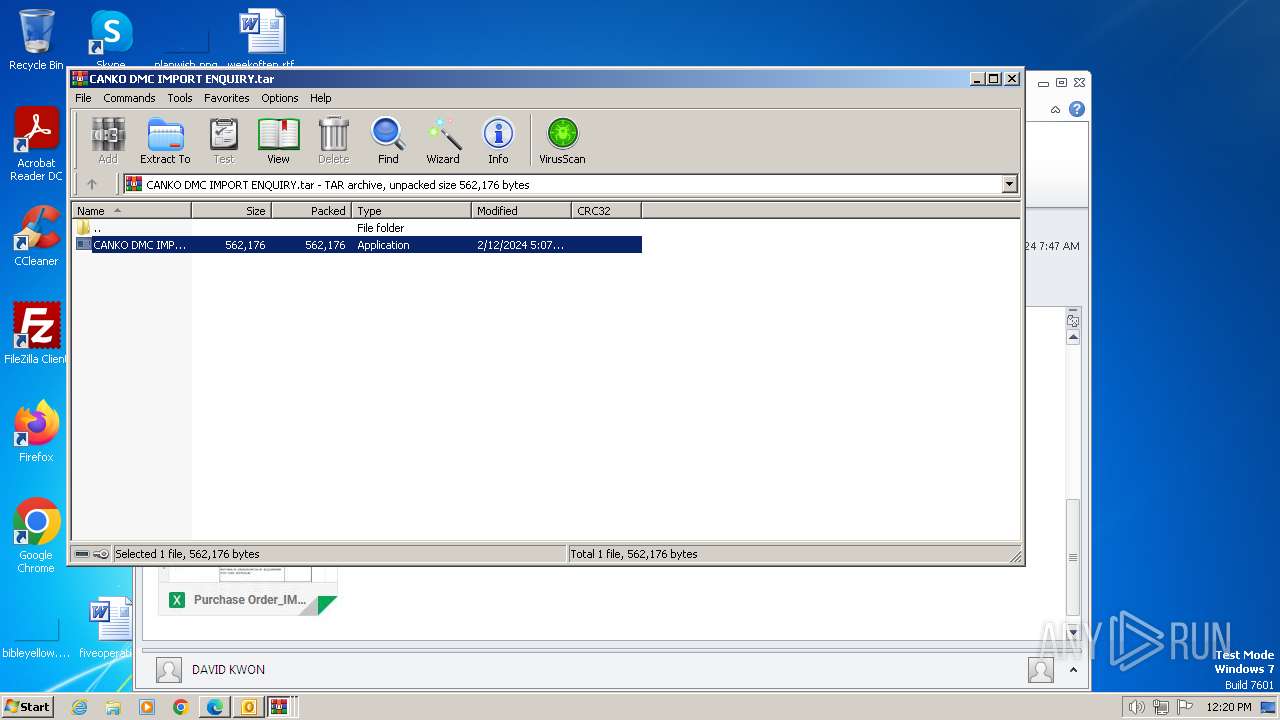Open the Commands menu
1280x720 pixels.
[129, 98]
